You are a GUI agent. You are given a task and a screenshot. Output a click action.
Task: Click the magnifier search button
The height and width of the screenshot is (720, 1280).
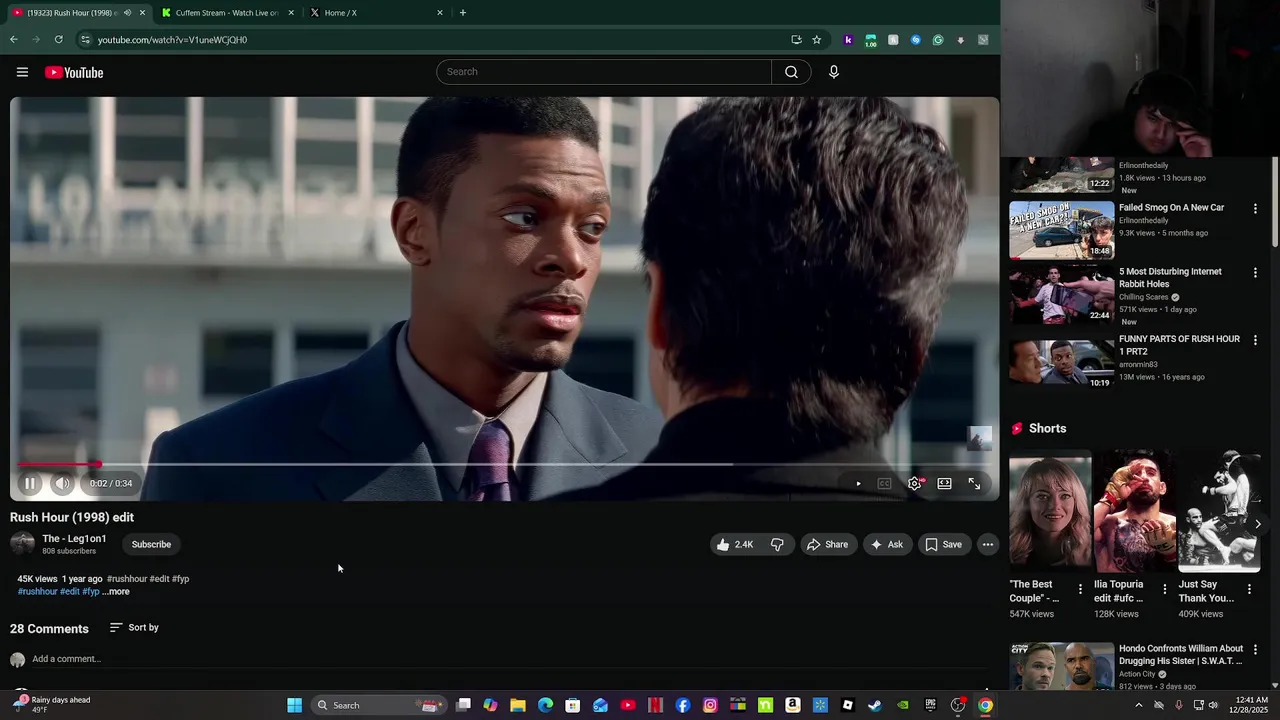[791, 72]
